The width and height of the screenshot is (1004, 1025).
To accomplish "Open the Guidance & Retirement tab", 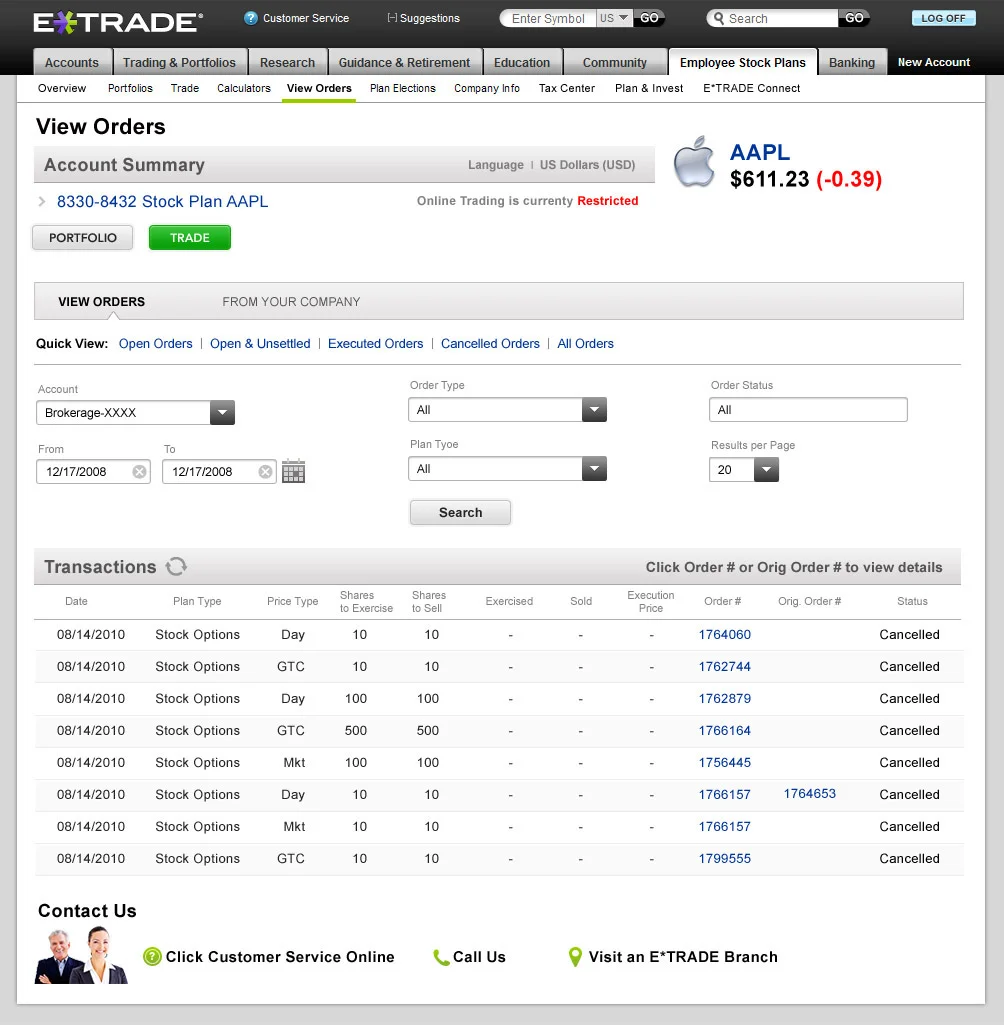I will tap(404, 62).
